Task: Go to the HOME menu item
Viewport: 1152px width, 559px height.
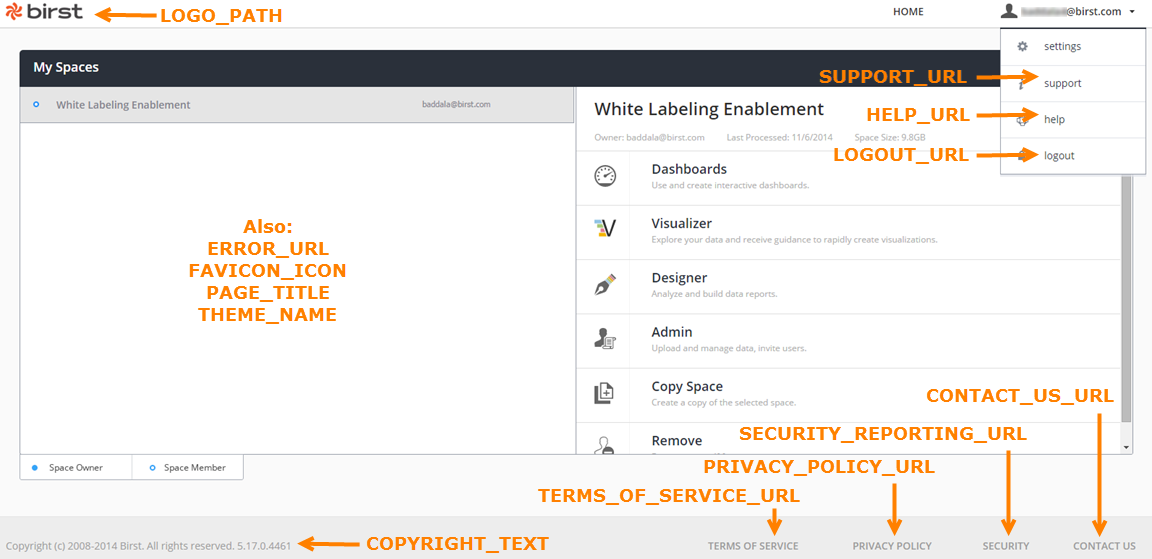Action: tap(908, 12)
